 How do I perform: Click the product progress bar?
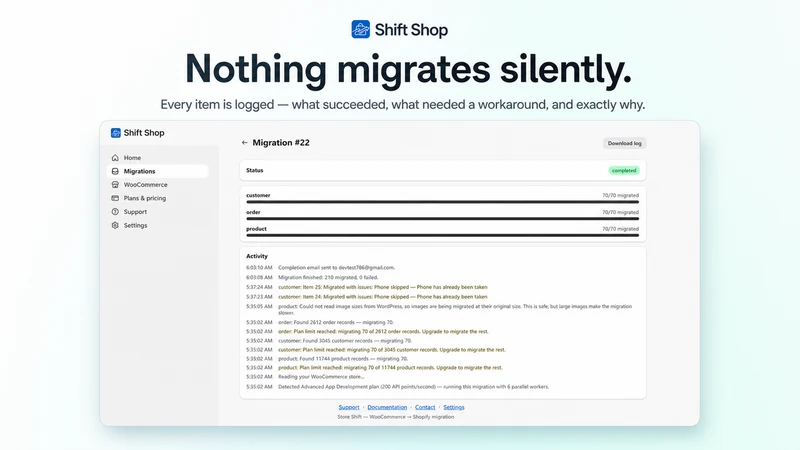[442, 235]
